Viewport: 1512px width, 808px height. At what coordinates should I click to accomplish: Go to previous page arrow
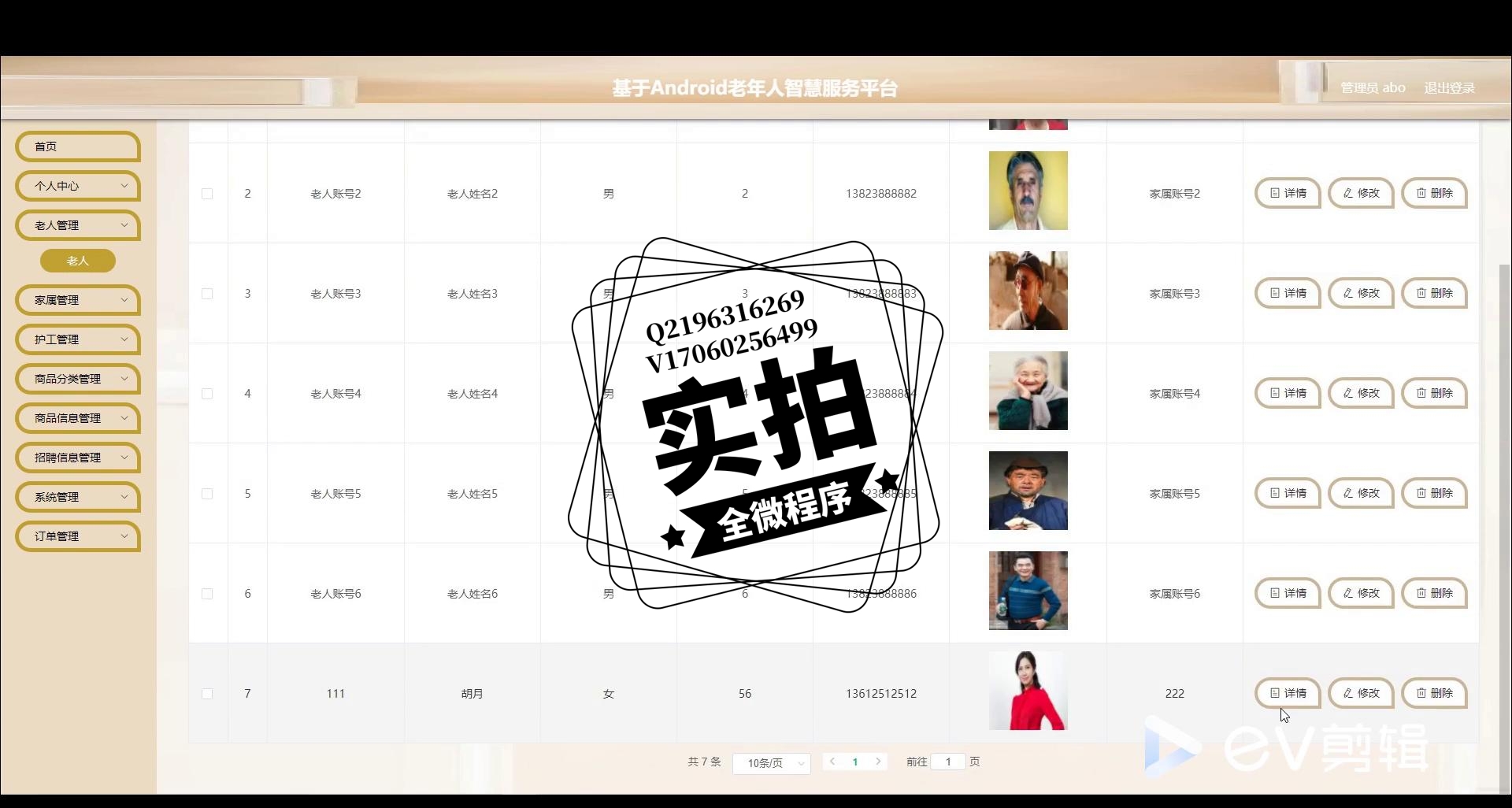click(832, 762)
